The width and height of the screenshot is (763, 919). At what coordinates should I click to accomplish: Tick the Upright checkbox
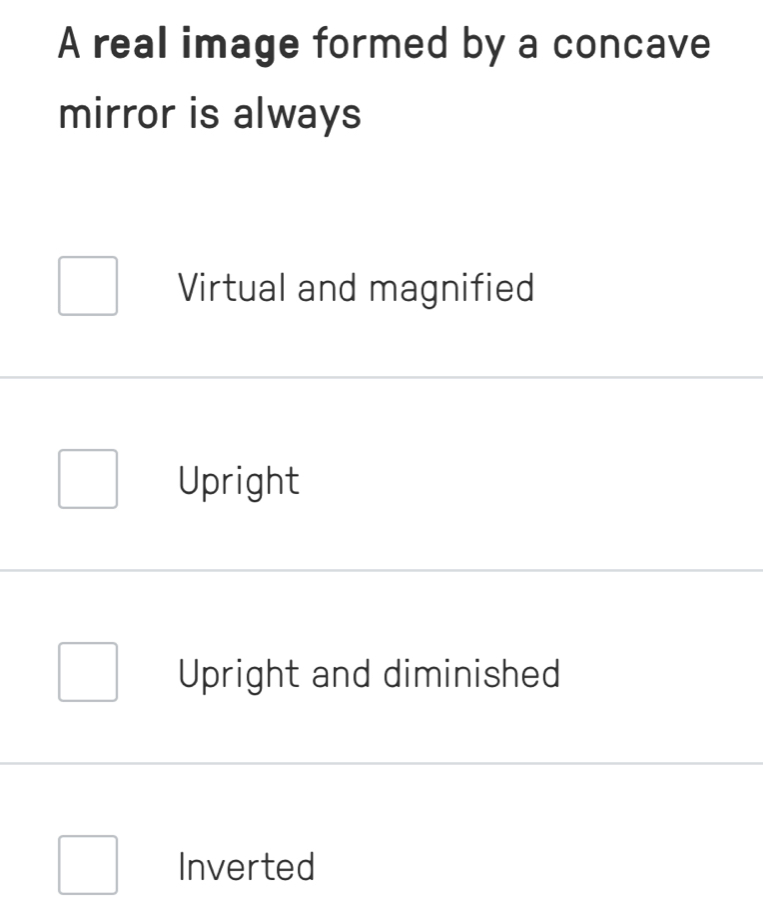(x=88, y=479)
